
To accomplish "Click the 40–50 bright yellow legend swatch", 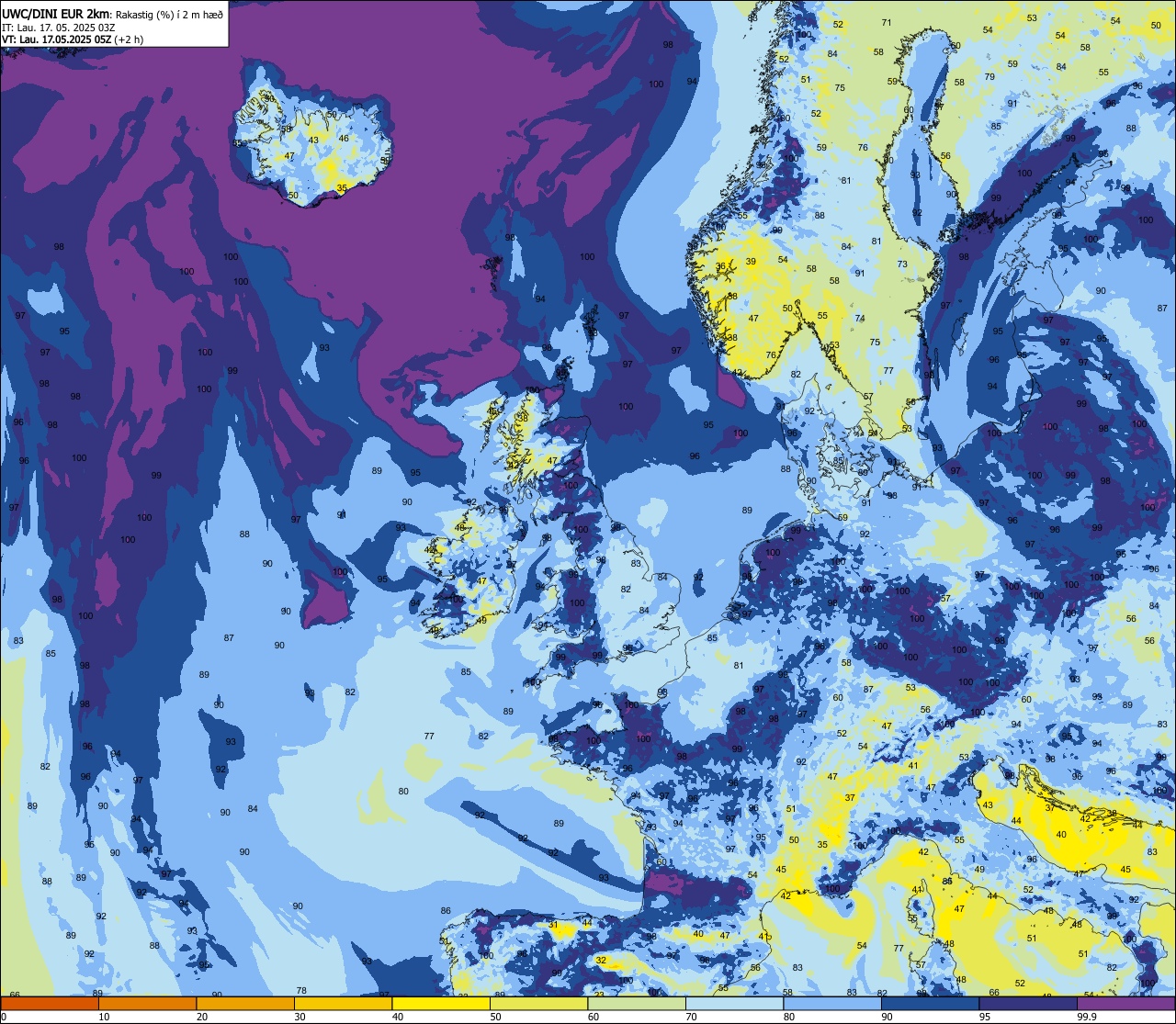I will pyautogui.click(x=441, y=1004).
